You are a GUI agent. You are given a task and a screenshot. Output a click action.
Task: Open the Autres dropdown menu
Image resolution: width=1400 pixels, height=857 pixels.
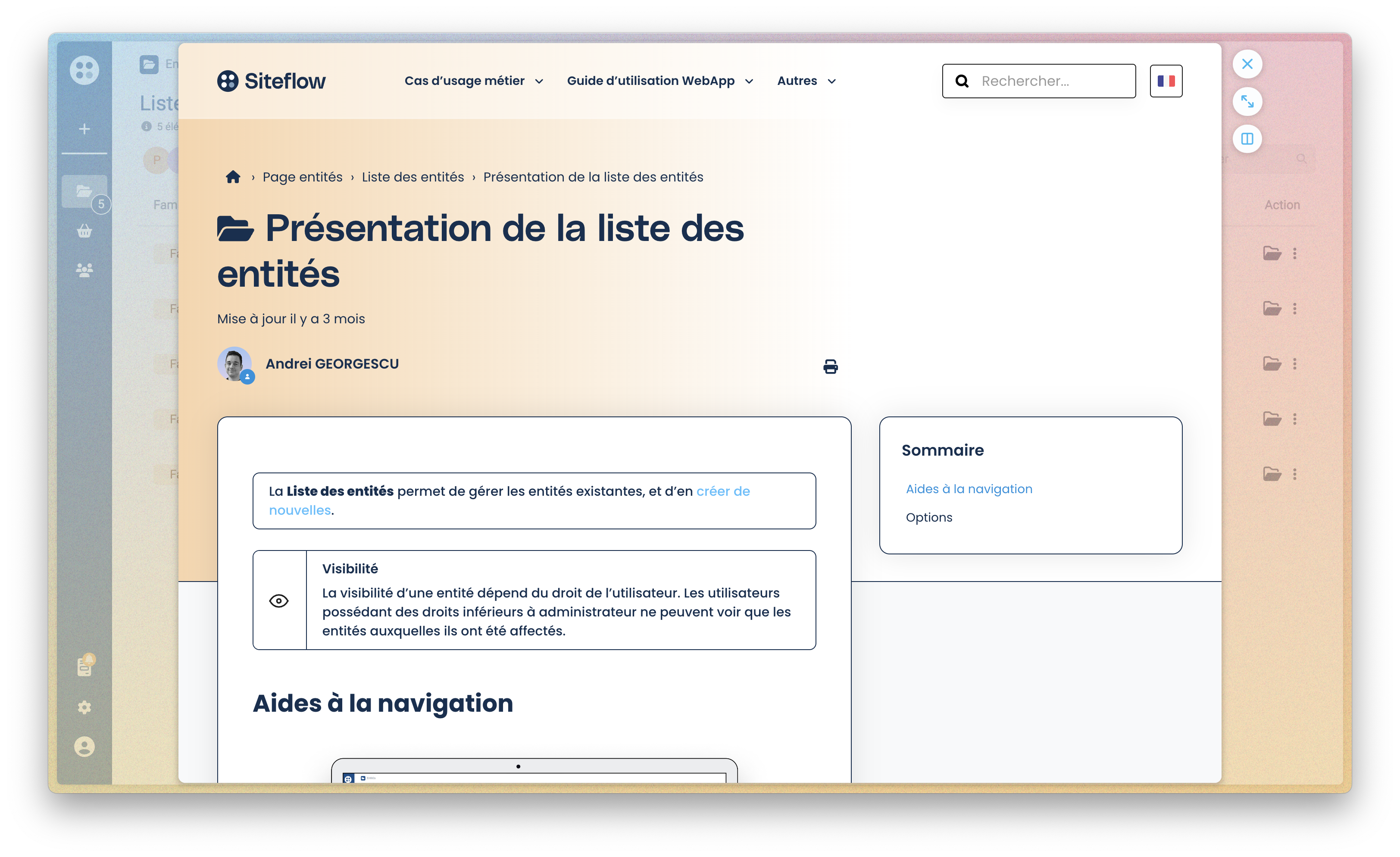click(x=806, y=81)
